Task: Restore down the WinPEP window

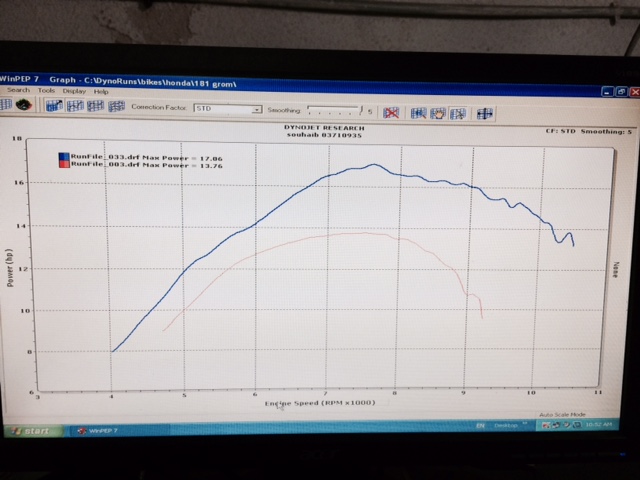Action: pos(621,92)
